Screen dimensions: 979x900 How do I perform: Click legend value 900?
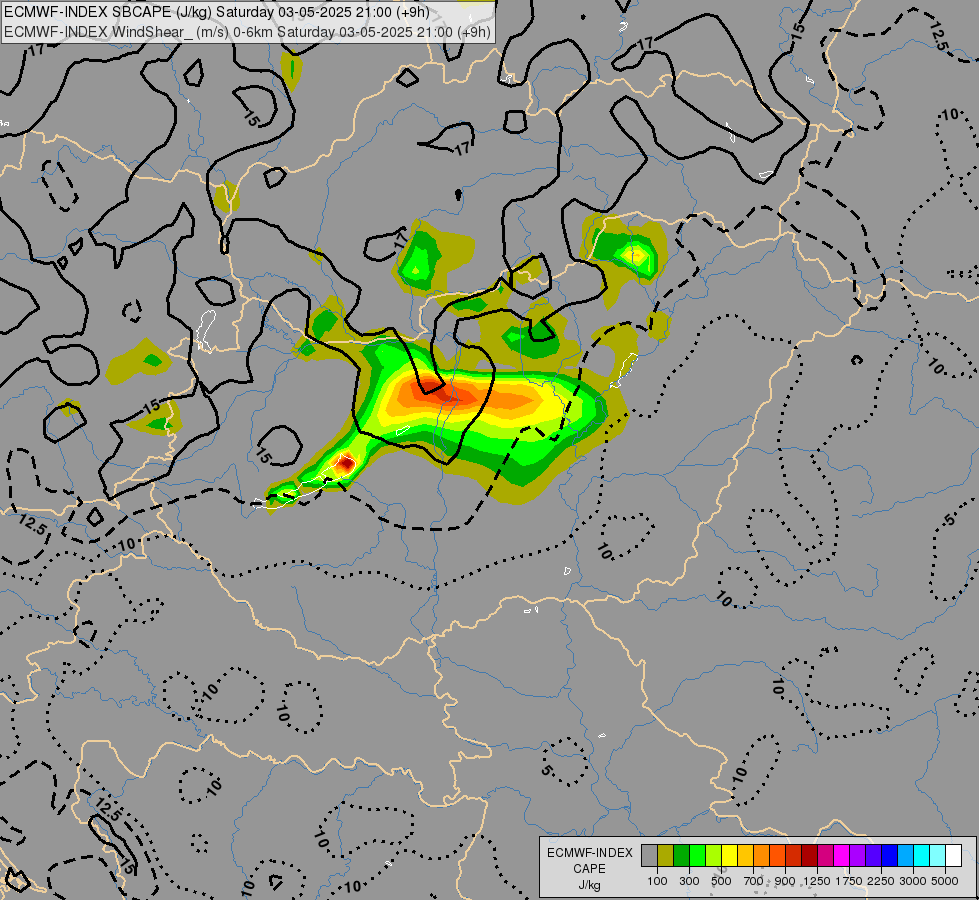pos(785,881)
